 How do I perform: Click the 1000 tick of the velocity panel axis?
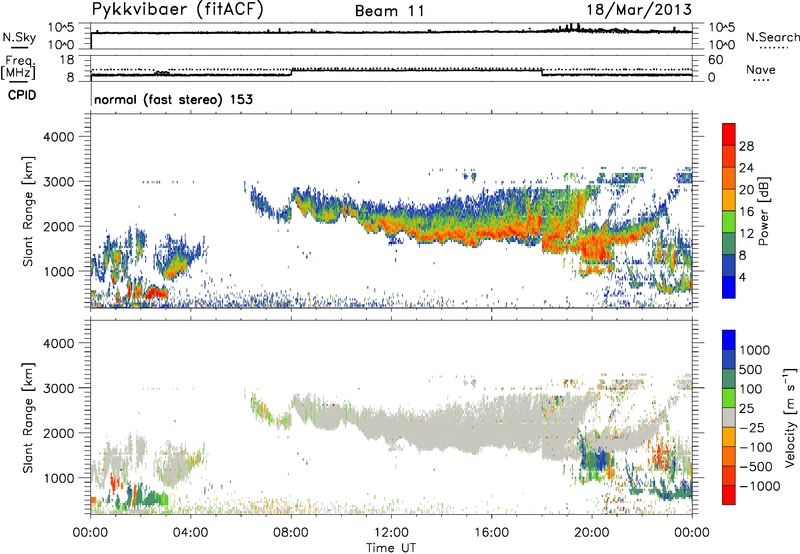pyautogui.click(x=58, y=478)
